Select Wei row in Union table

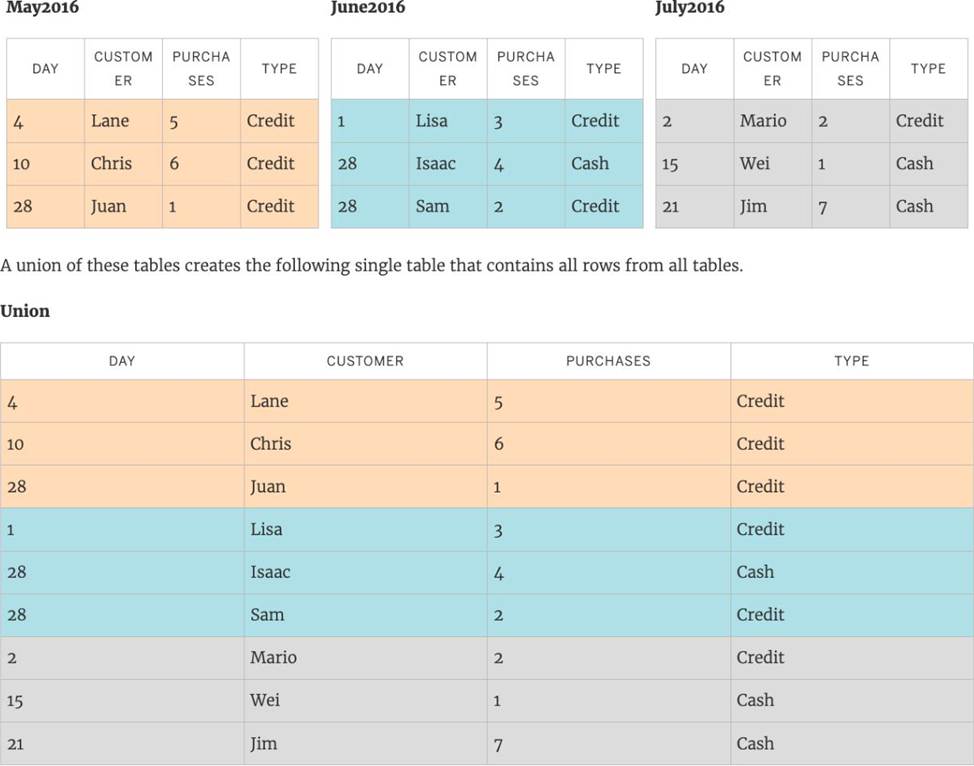[487, 700]
